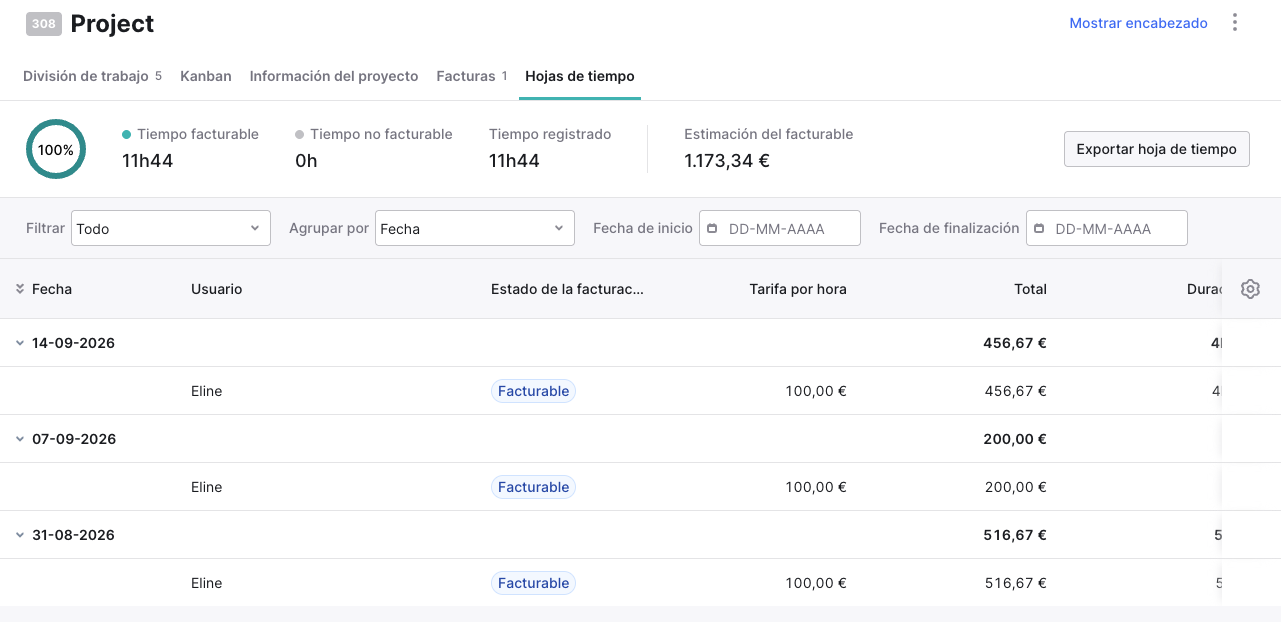This screenshot has height=622, width=1281.
Task: Collapse the 14-09-2026 group
Action: pos(20,343)
